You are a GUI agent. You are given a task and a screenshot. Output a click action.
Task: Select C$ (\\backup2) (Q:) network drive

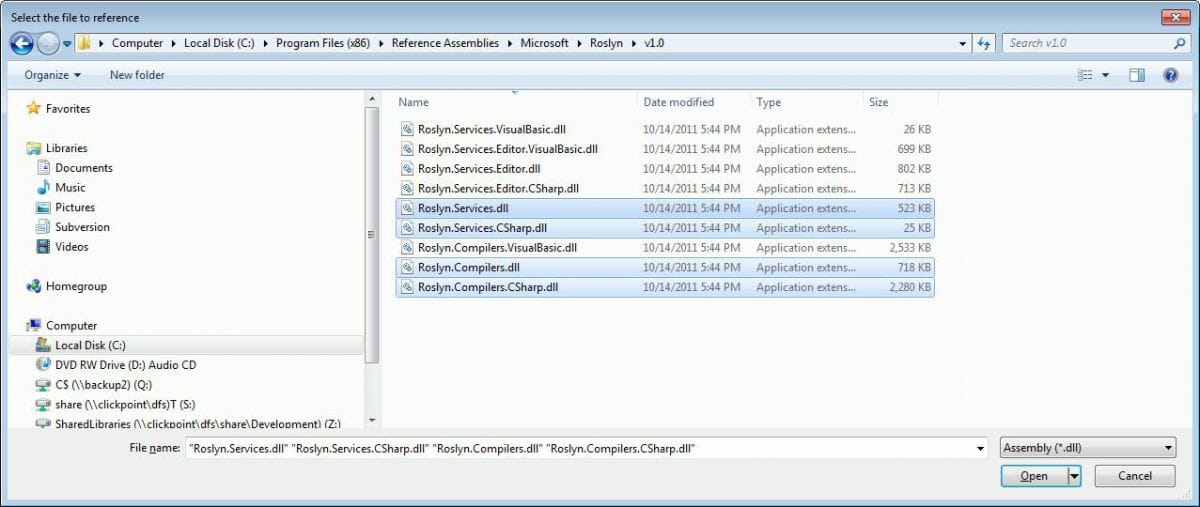(x=103, y=384)
